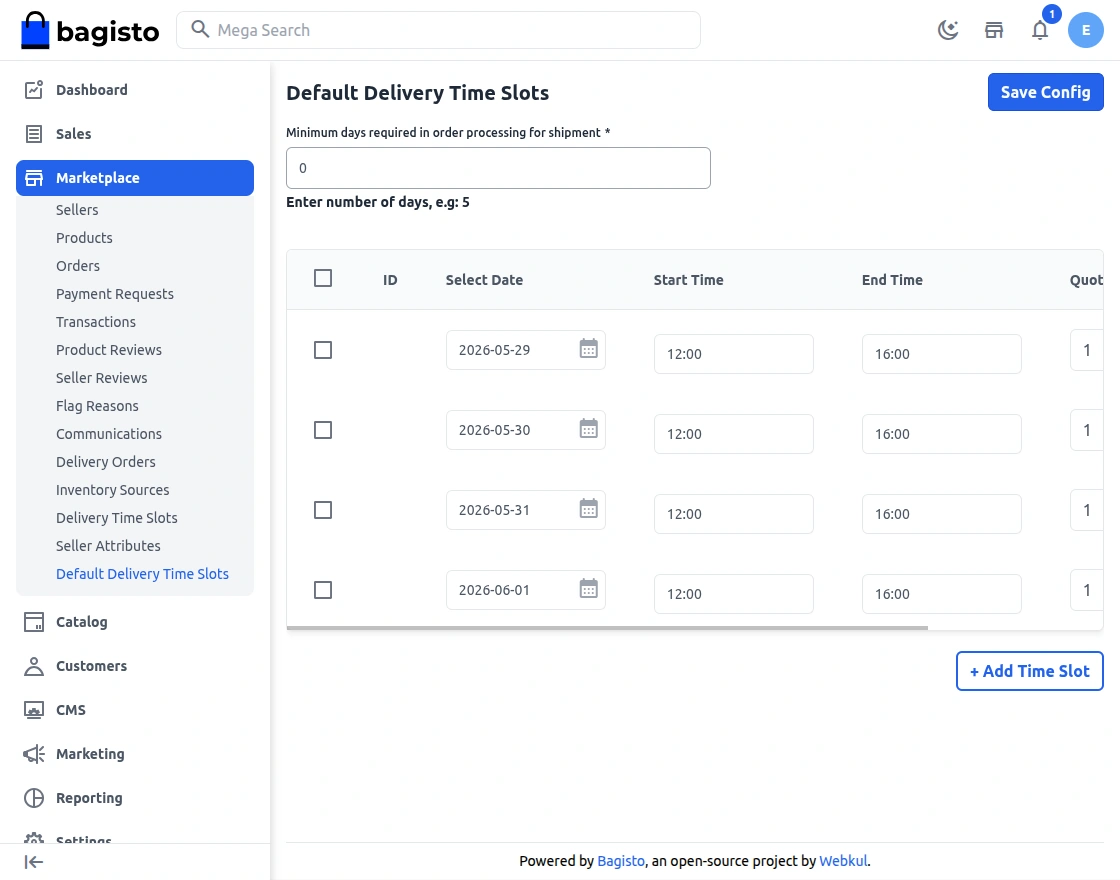Check the 2026-05-31 row checkbox

323,510
